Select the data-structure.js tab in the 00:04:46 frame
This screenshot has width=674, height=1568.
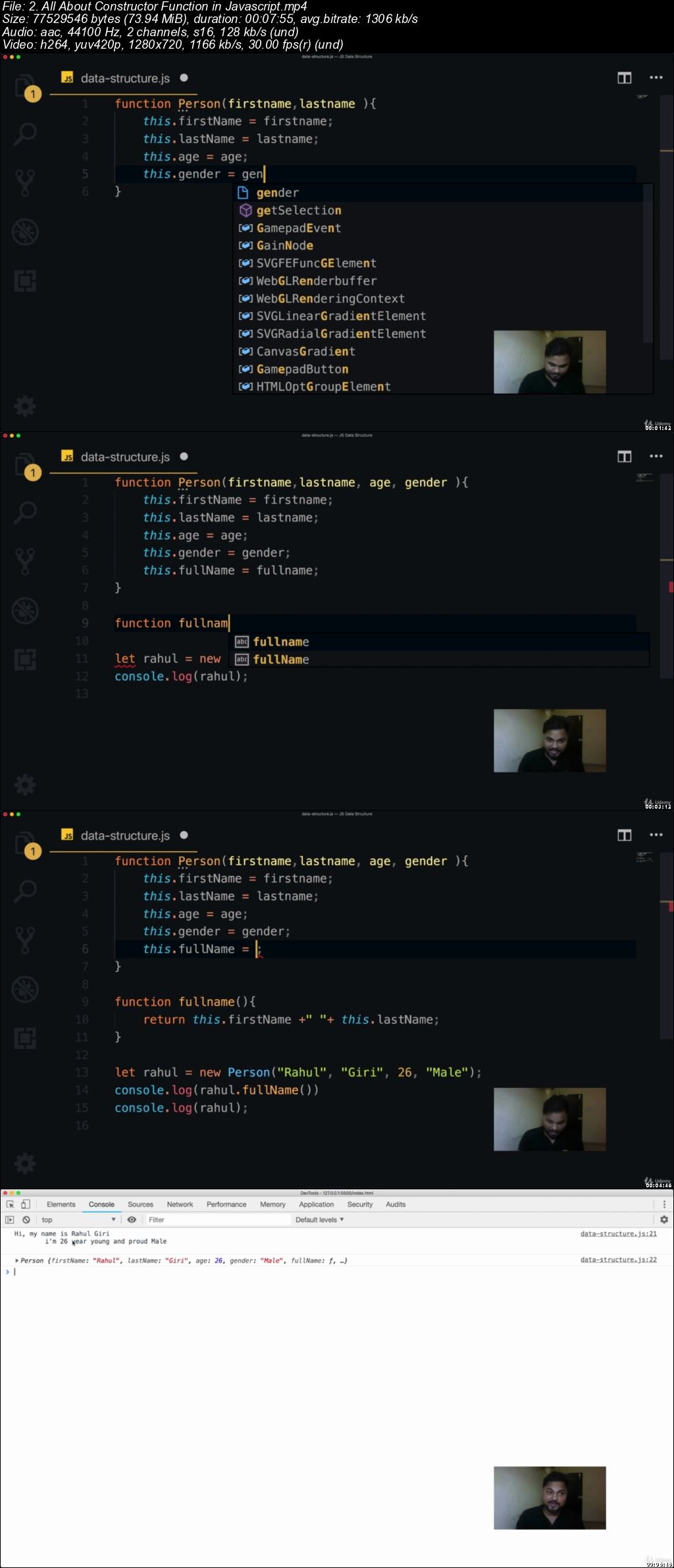click(124, 835)
